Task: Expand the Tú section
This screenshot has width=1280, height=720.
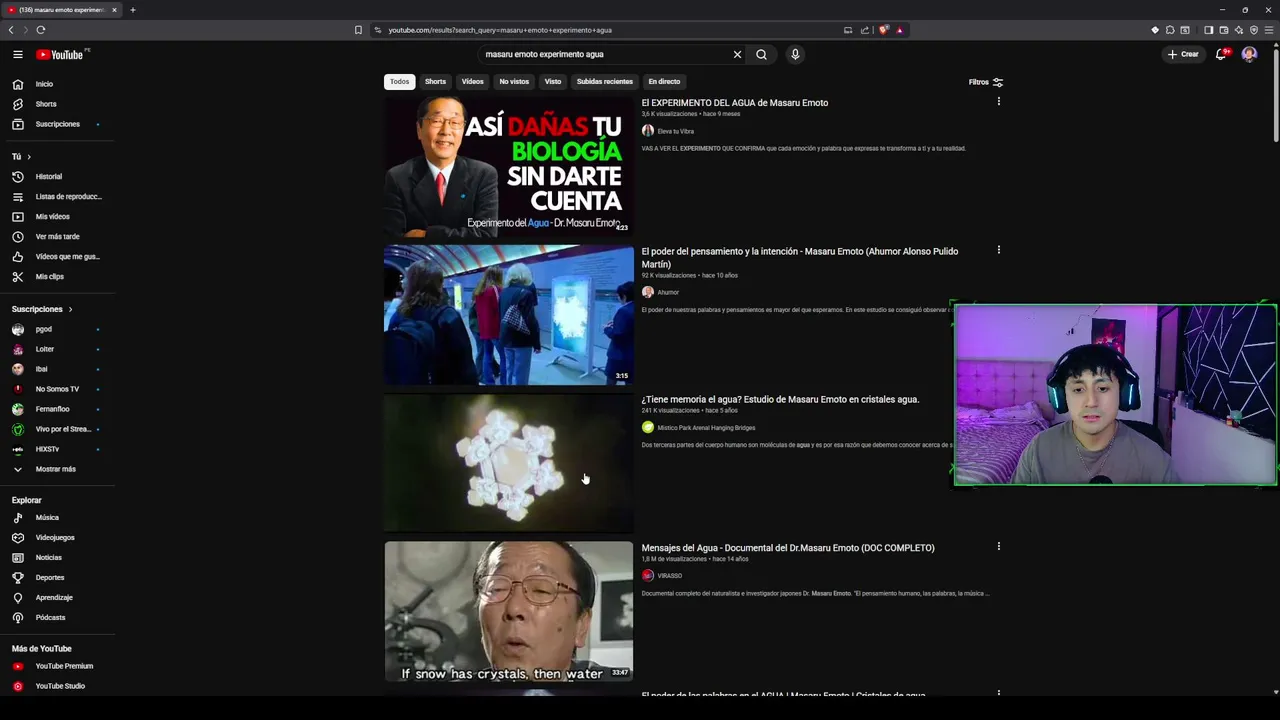Action: pyautogui.click(x=21, y=157)
